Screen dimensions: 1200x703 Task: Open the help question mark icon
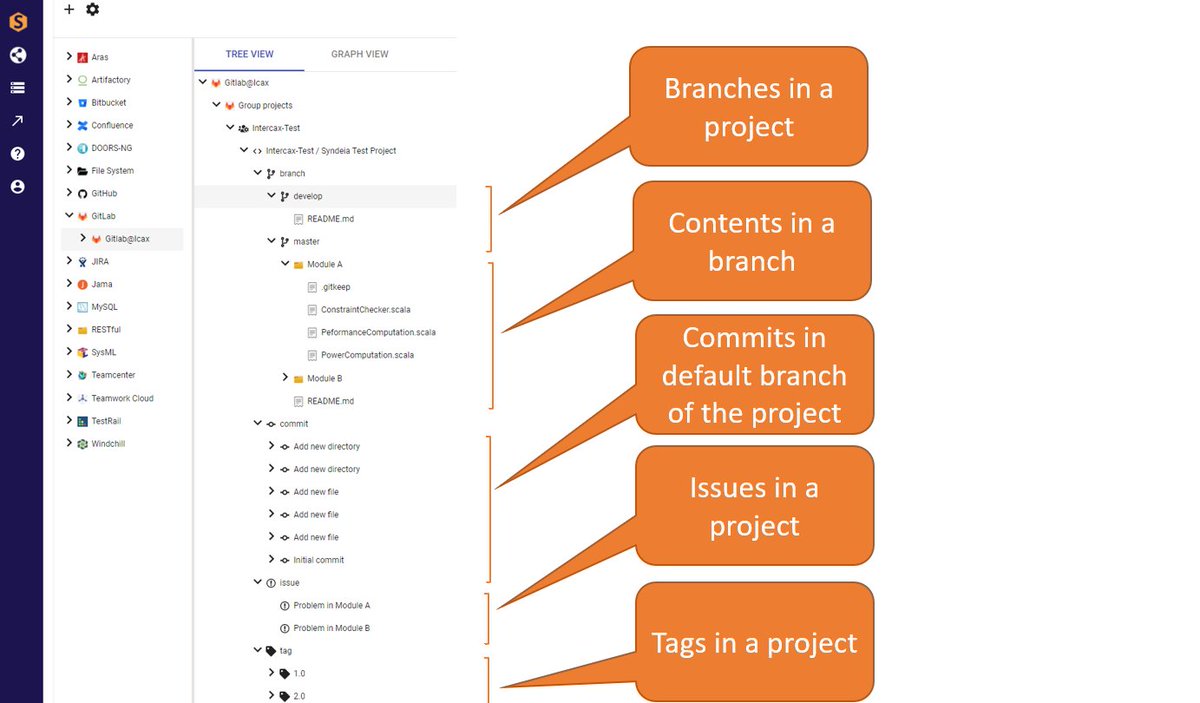pyautogui.click(x=18, y=154)
